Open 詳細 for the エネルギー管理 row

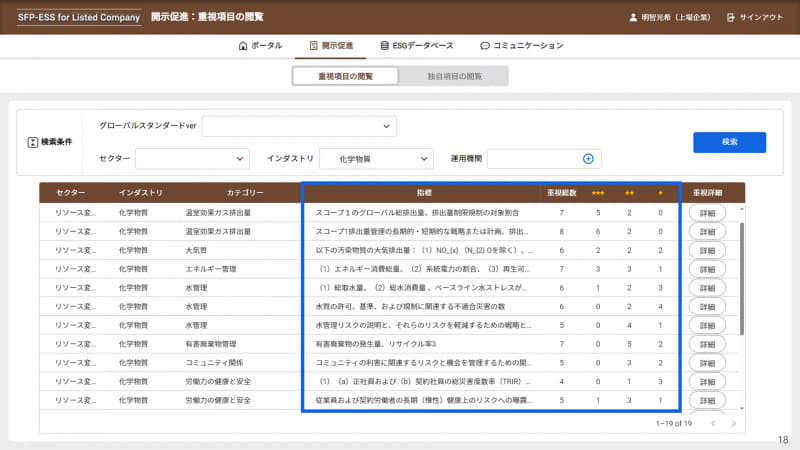707,269
